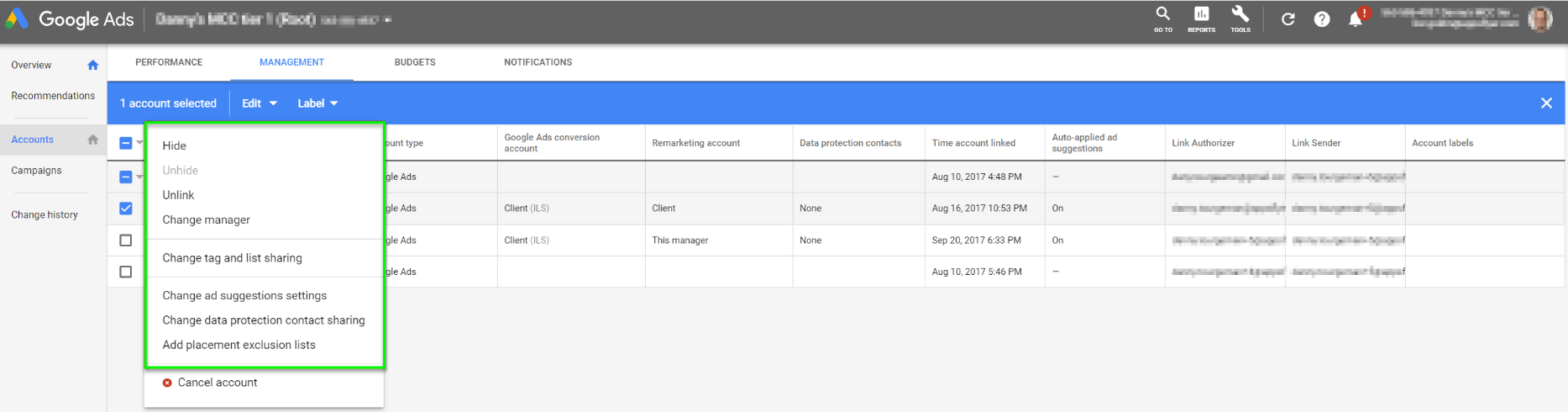The width and height of the screenshot is (1568, 412).
Task: Open the Reports icon
Action: tap(1201, 18)
